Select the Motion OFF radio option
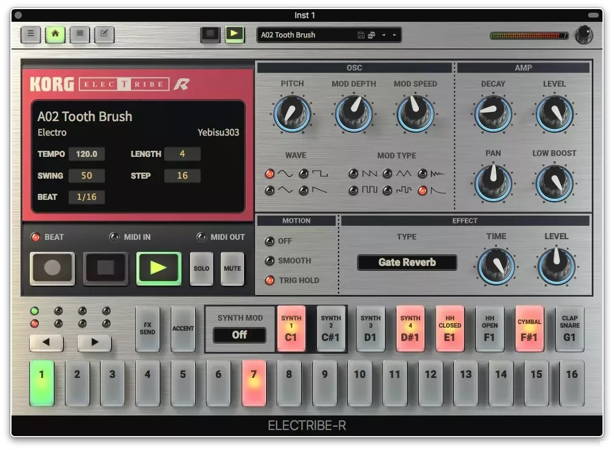The height and width of the screenshot is (450, 614). coord(269,241)
